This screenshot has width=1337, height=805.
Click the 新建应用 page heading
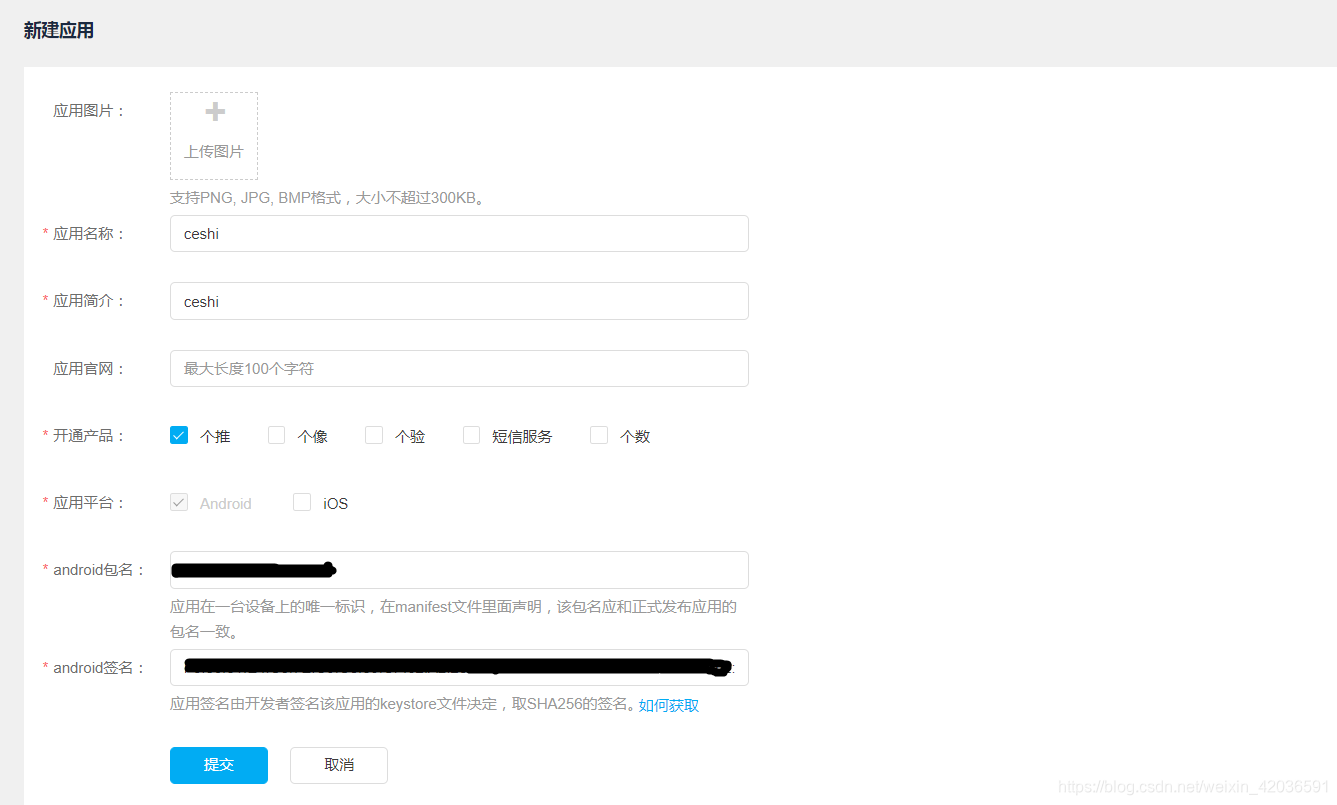point(59,31)
